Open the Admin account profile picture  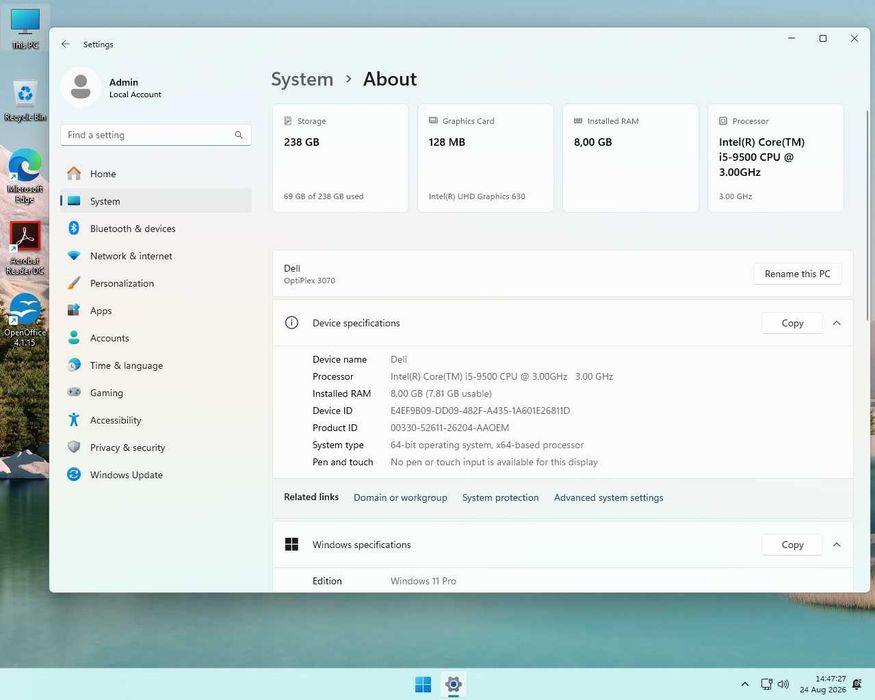coord(81,87)
